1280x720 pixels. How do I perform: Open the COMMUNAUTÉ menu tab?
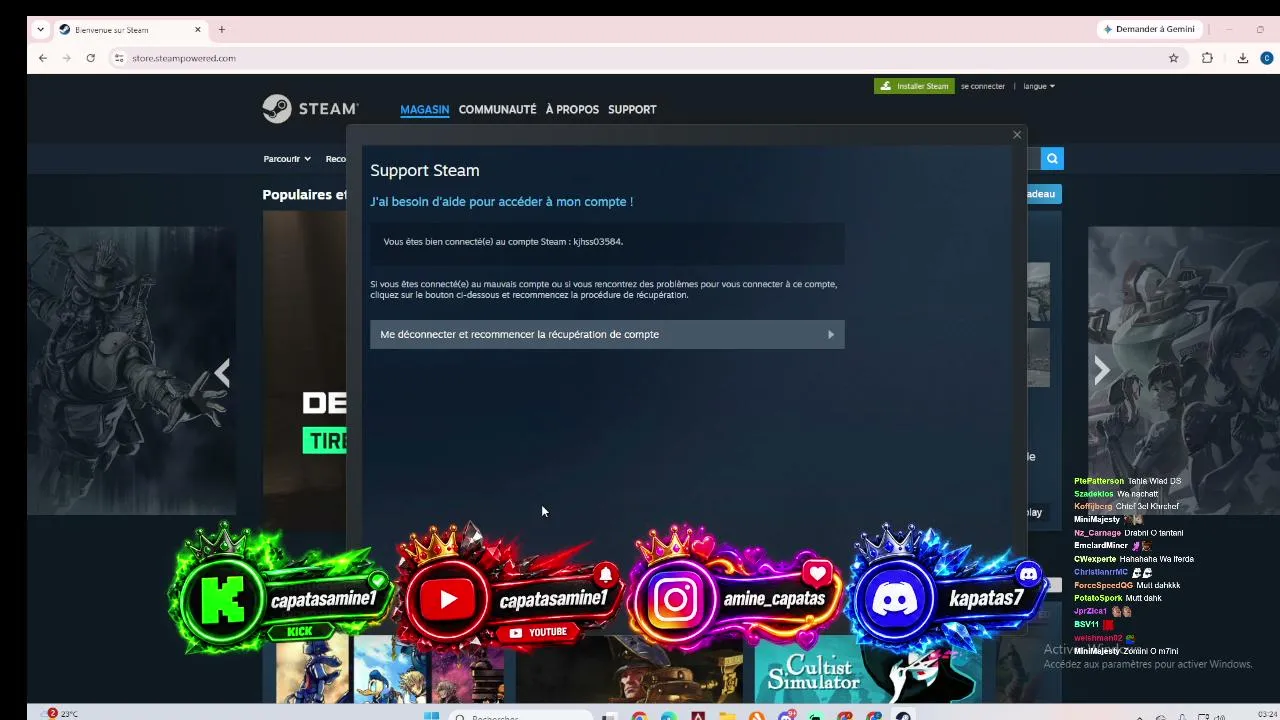[497, 110]
